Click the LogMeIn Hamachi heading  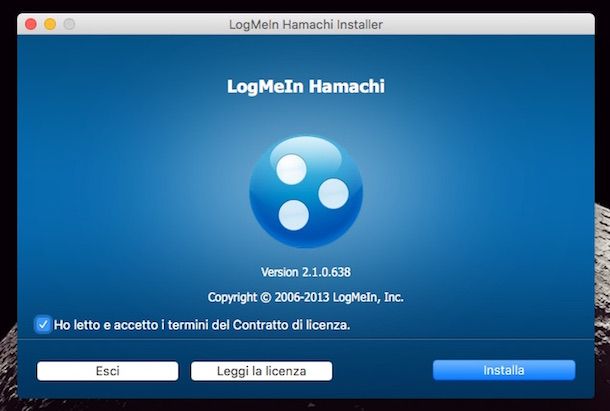[306, 86]
